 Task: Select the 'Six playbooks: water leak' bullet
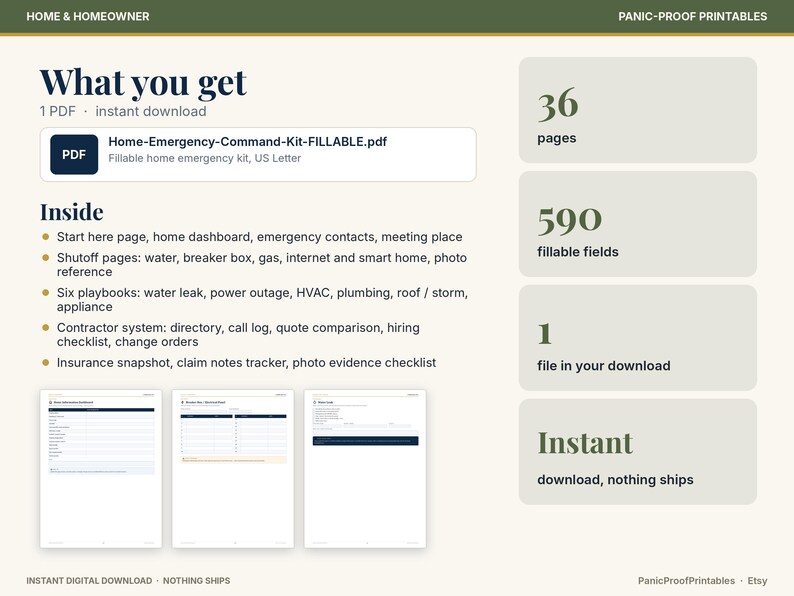click(x=262, y=300)
